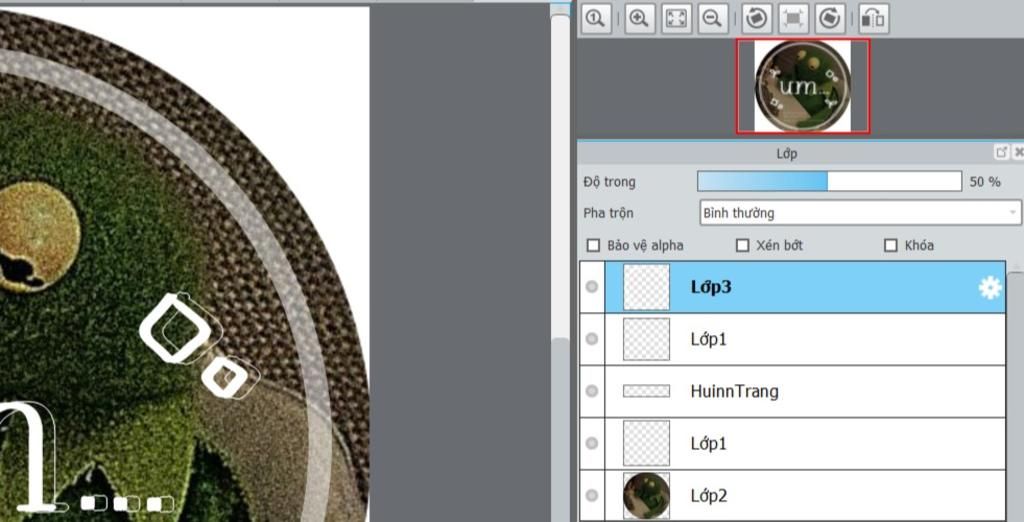Viewport: 1024px width, 522px height.
Task: Detach the Lớp panel into floating window
Action: point(1001,152)
